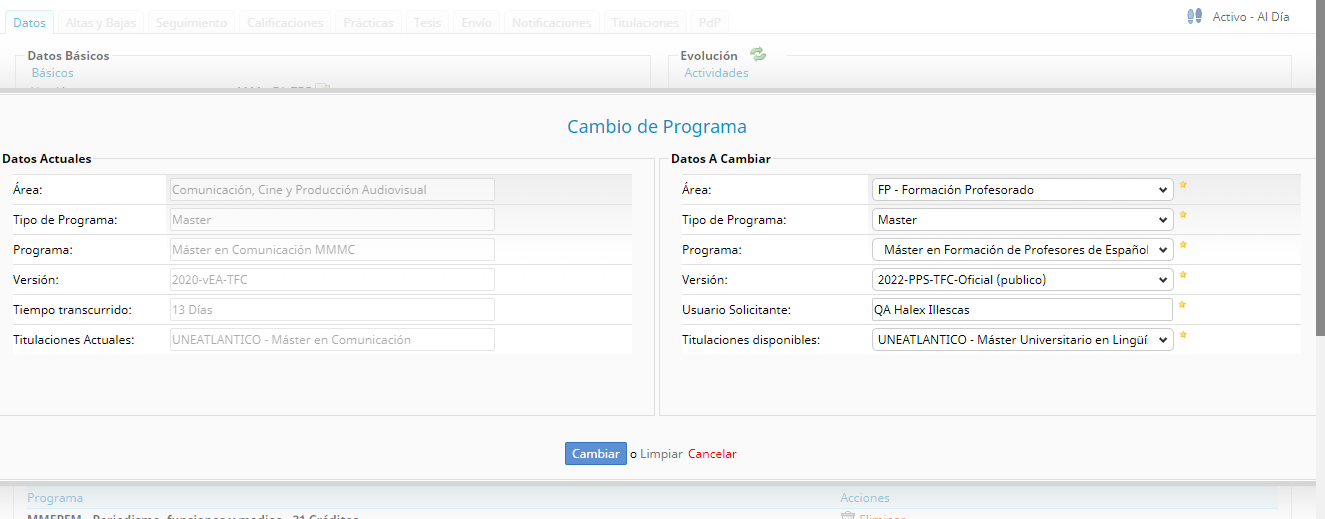Switch to the Altas y Bajas tab

point(102,22)
